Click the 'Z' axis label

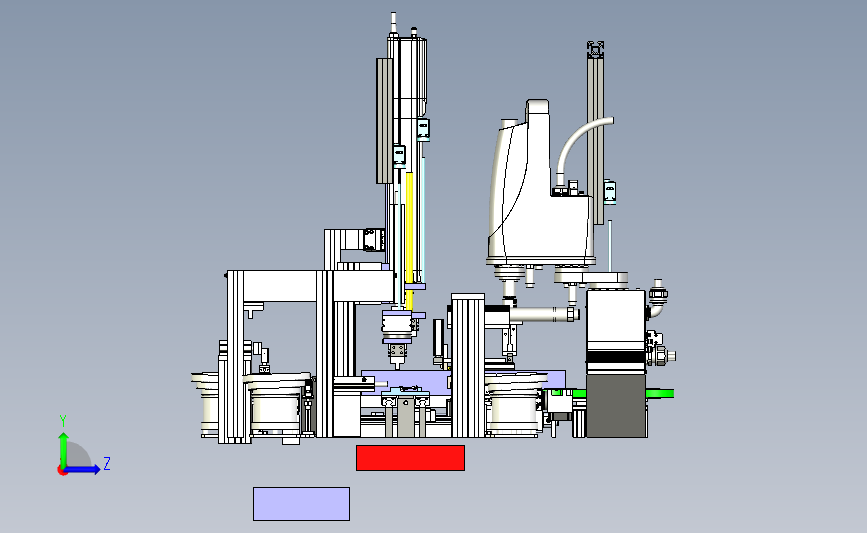point(107,463)
